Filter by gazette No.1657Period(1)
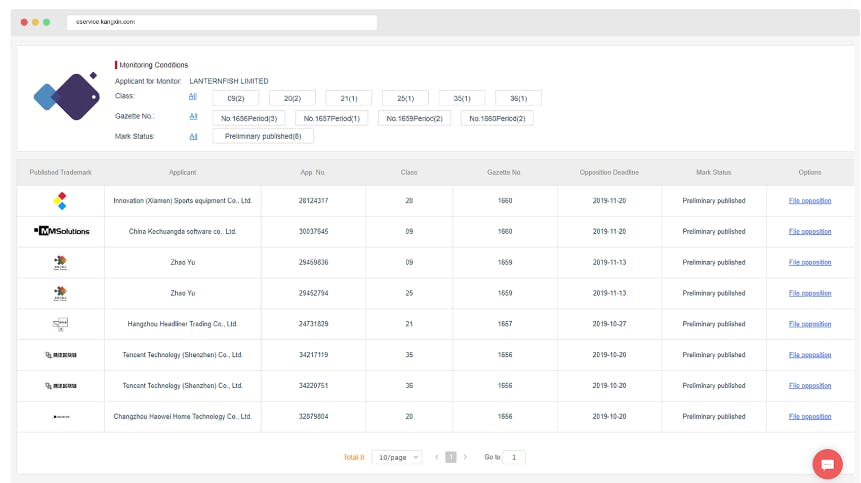 (332, 119)
